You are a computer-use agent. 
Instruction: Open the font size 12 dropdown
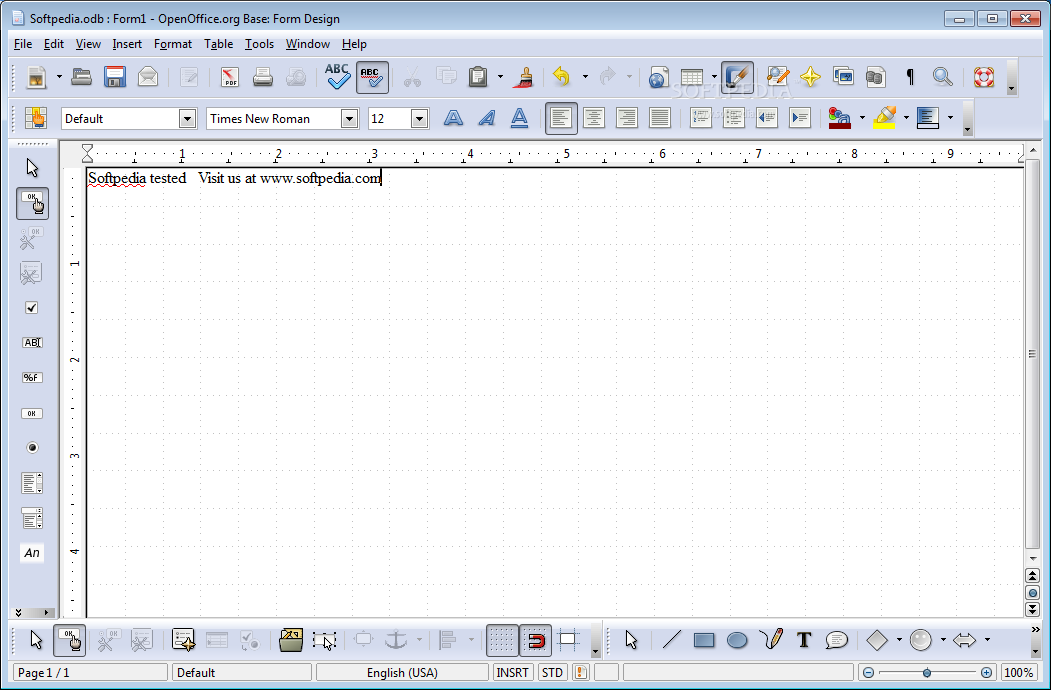tap(420, 119)
